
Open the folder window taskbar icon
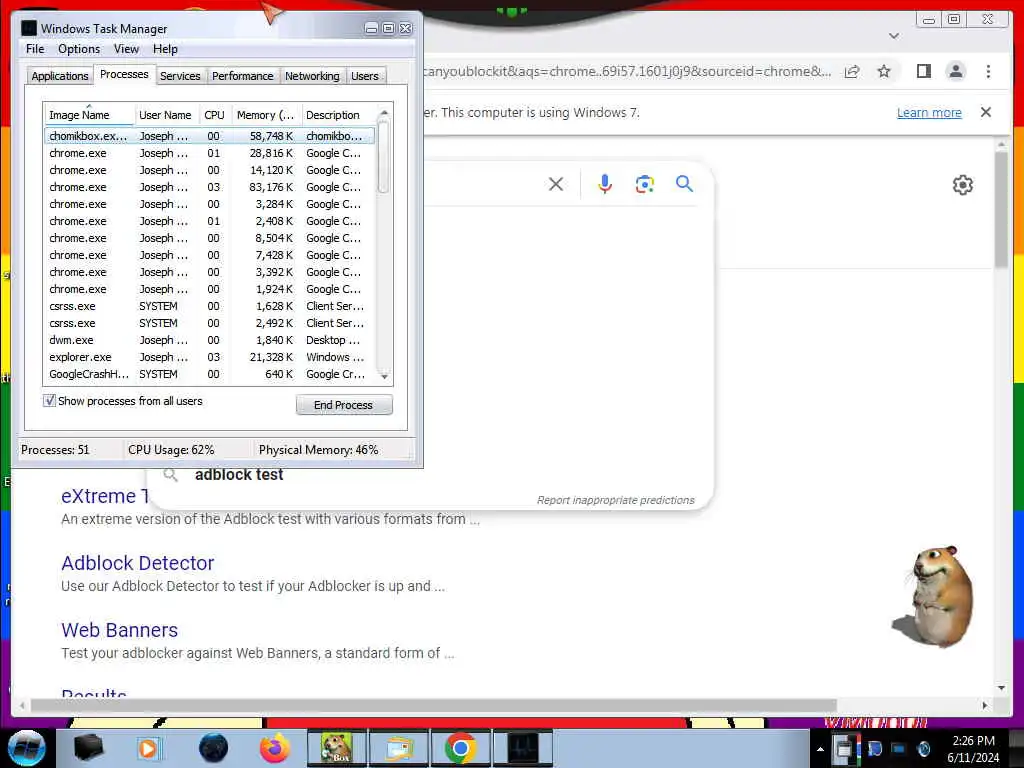[x=398, y=748]
